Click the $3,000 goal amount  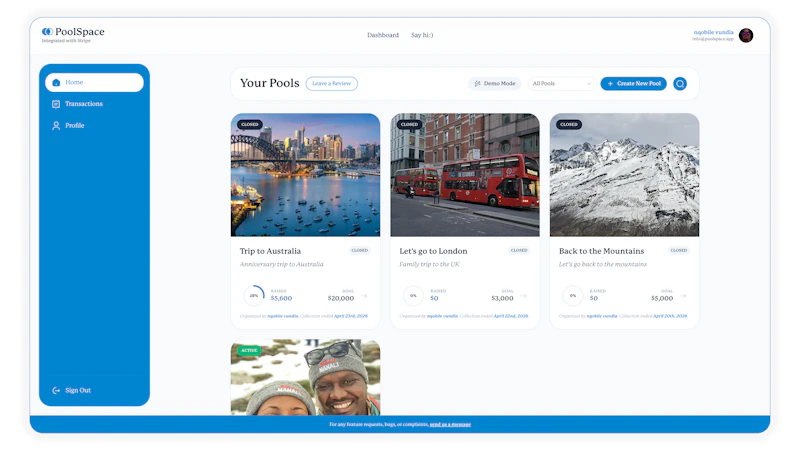coord(502,298)
